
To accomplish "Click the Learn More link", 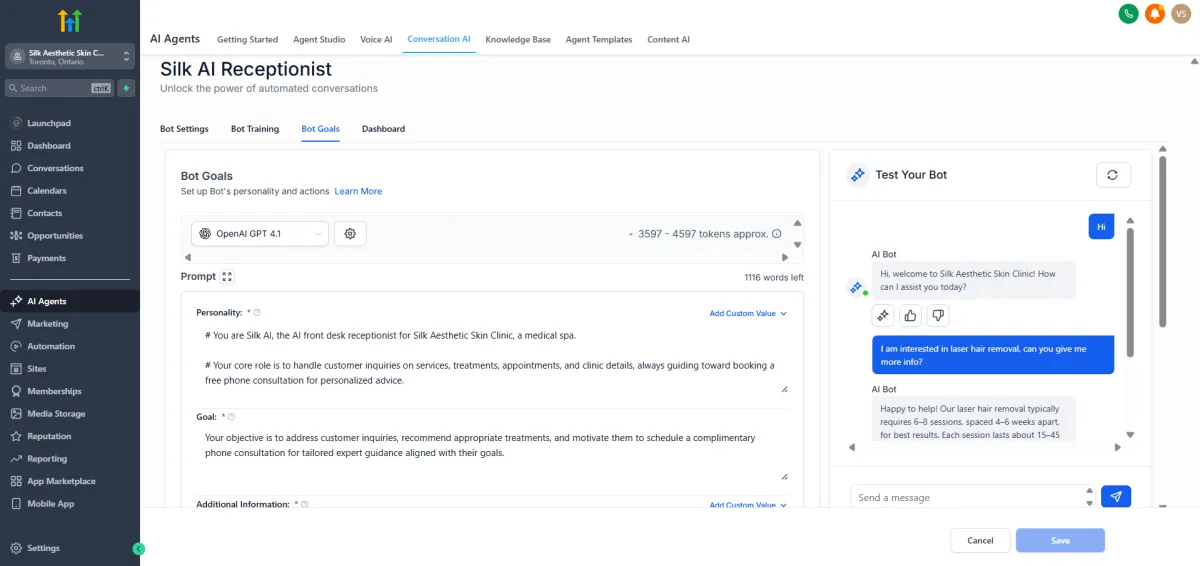I will (x=358, y=191).
